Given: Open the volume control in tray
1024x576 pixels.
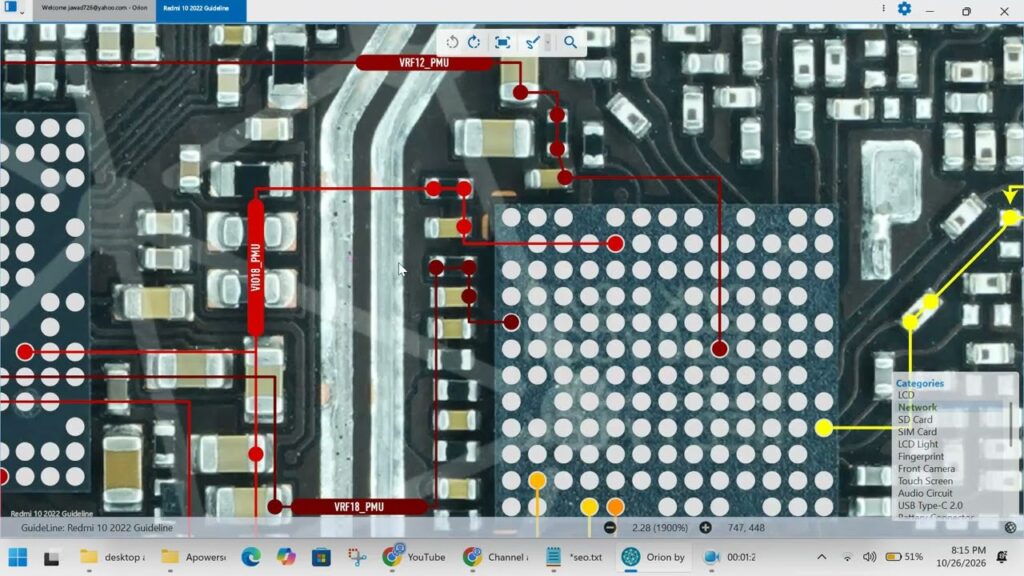Looking at the screenshot, I should coord(869,557).
